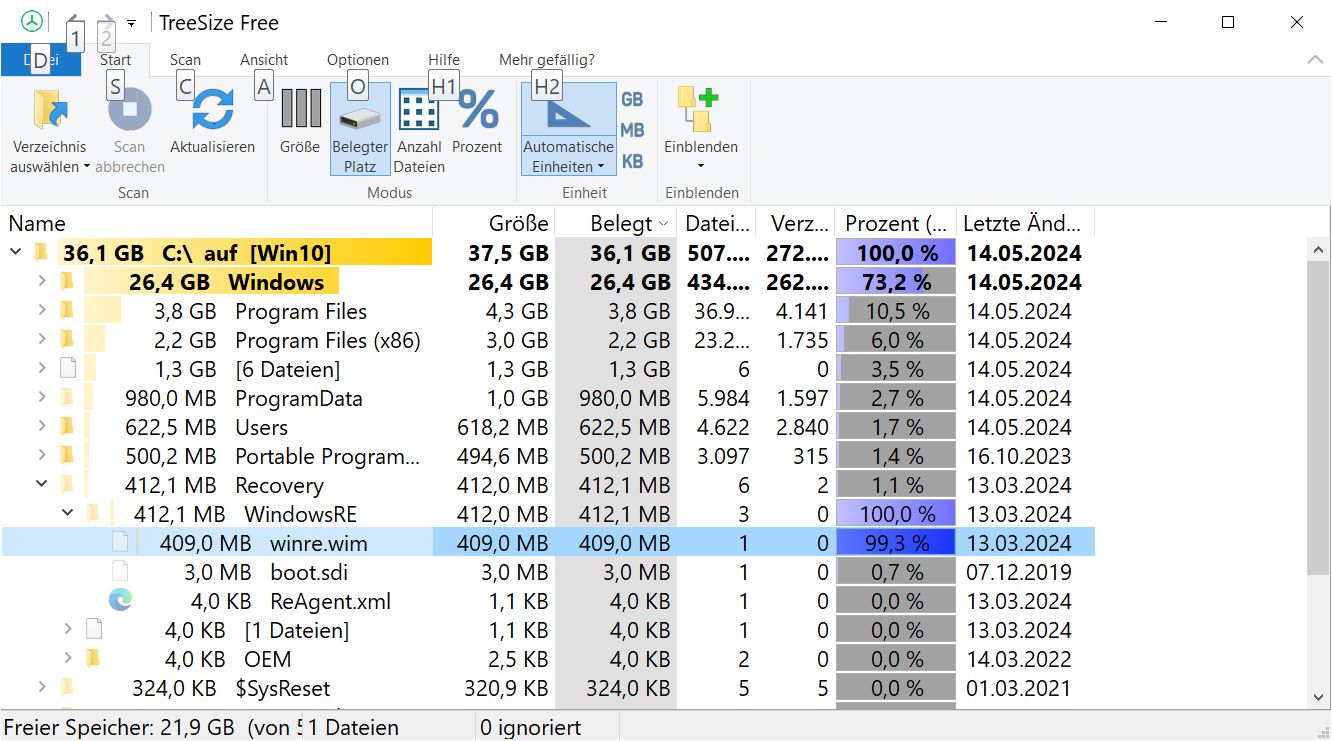Click the Recovery folder icon

pos(67,484)
